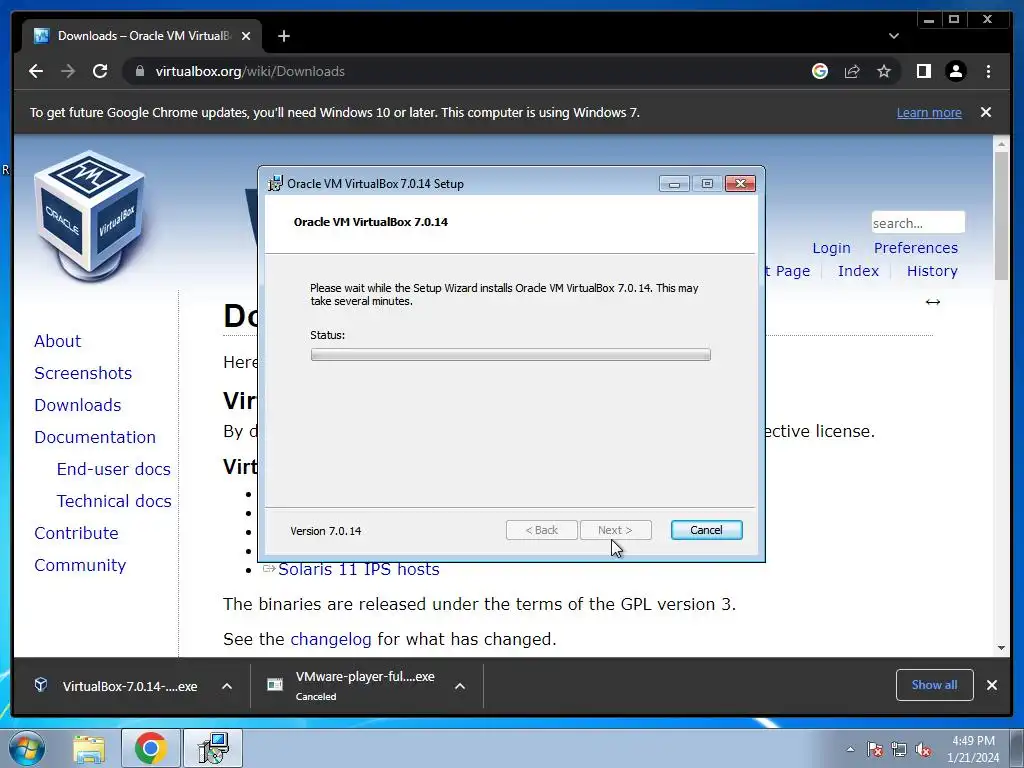The image size is (1024, 768).
Task: Click the setup dialog title icon
Action: pyautogui.click(x=276, y=184)
